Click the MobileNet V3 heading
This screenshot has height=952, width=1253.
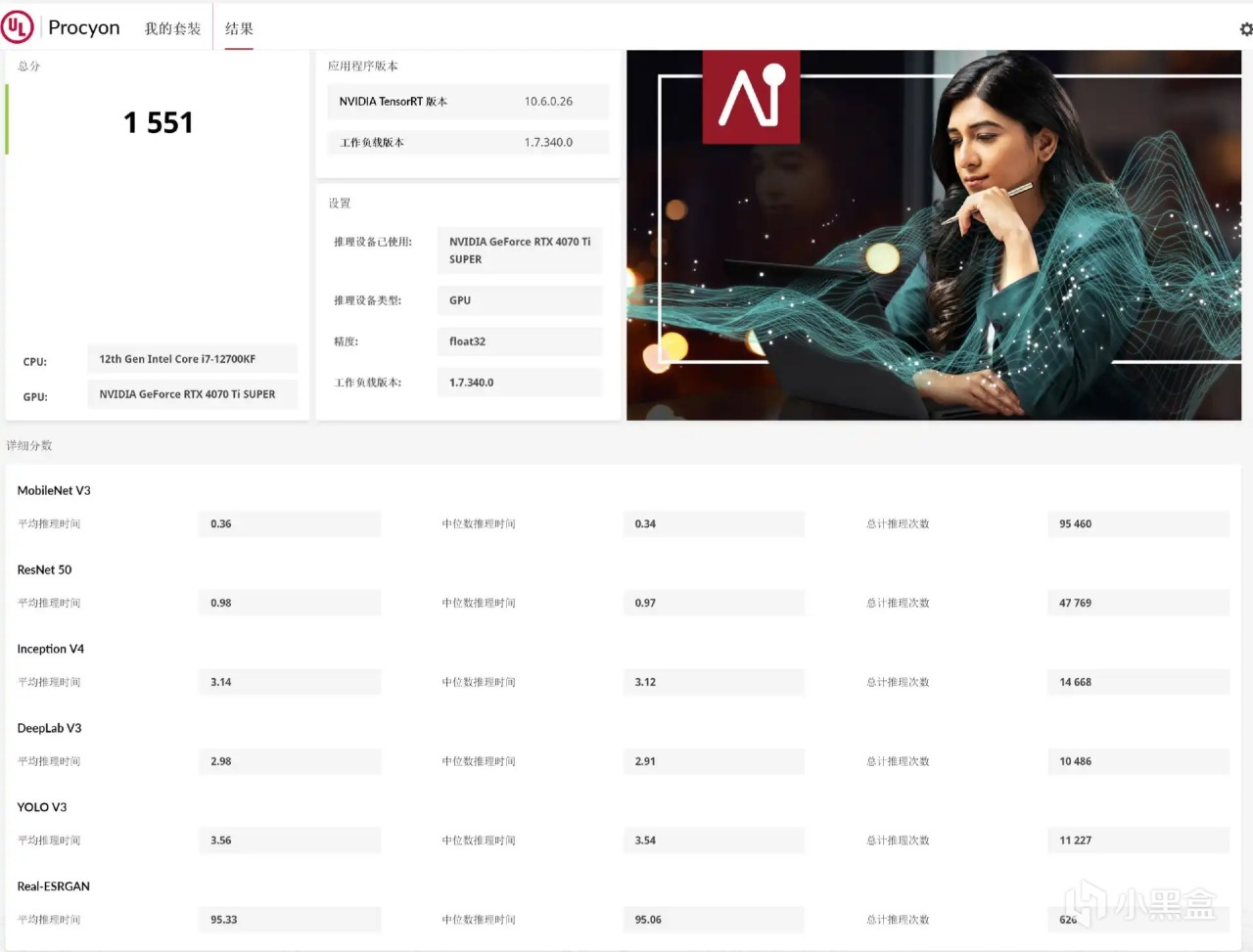click(54, 490)
